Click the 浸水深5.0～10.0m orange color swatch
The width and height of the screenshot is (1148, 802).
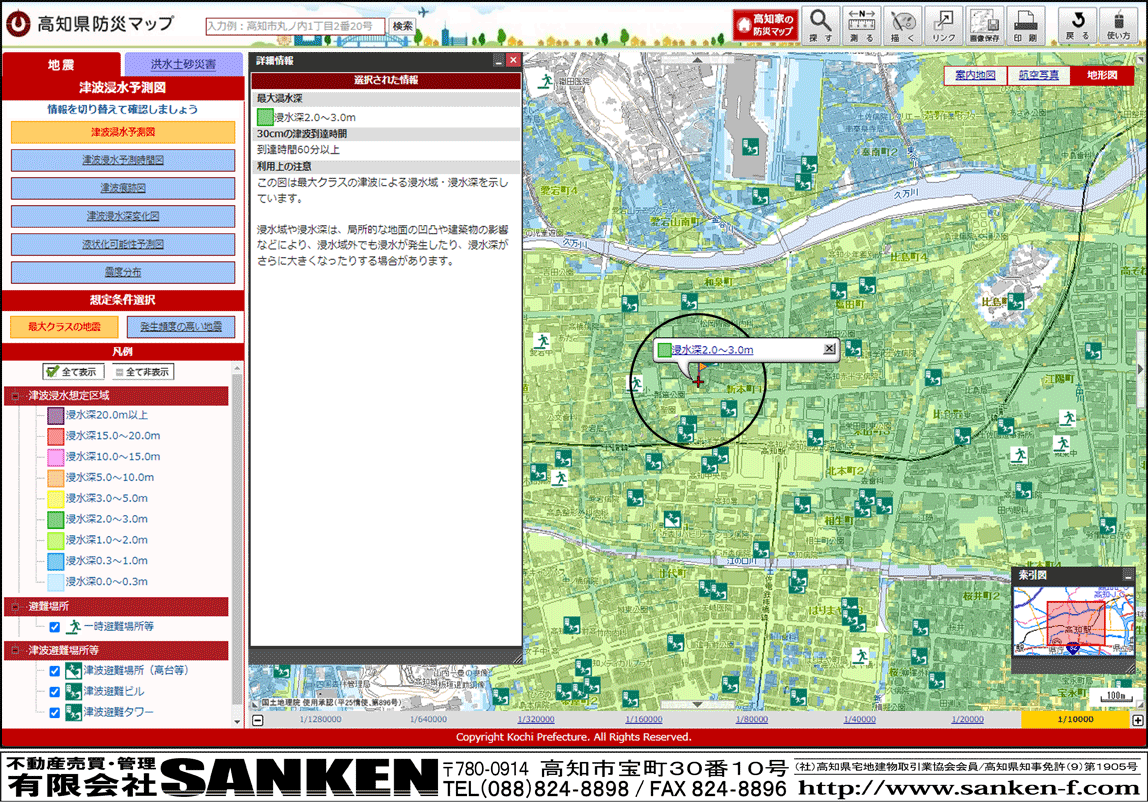56,478
